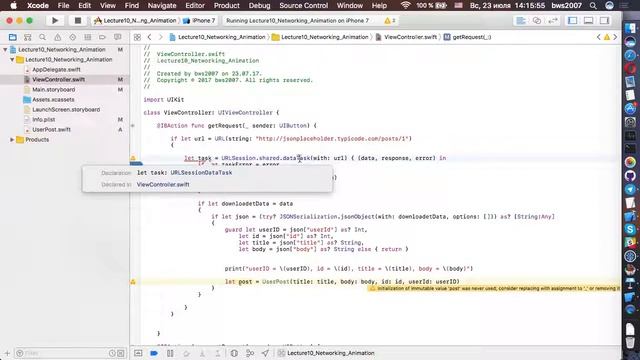This screenshot has height=360, width=640.
Task: Toggle breakpoints activation in debug bar
Action: [x=154, y=353]
